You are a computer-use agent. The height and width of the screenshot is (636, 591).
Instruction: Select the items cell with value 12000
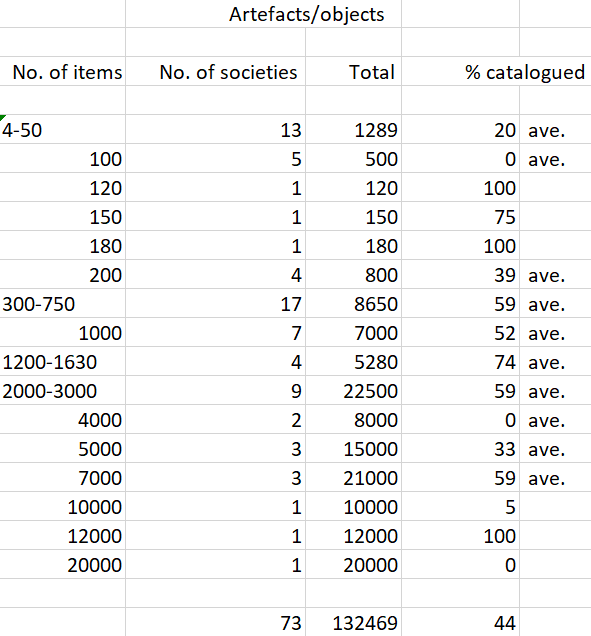(62, 536)
